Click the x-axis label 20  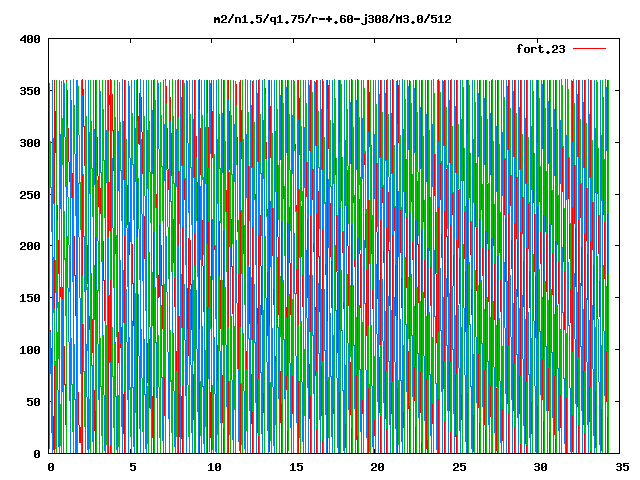pos(377,467)
